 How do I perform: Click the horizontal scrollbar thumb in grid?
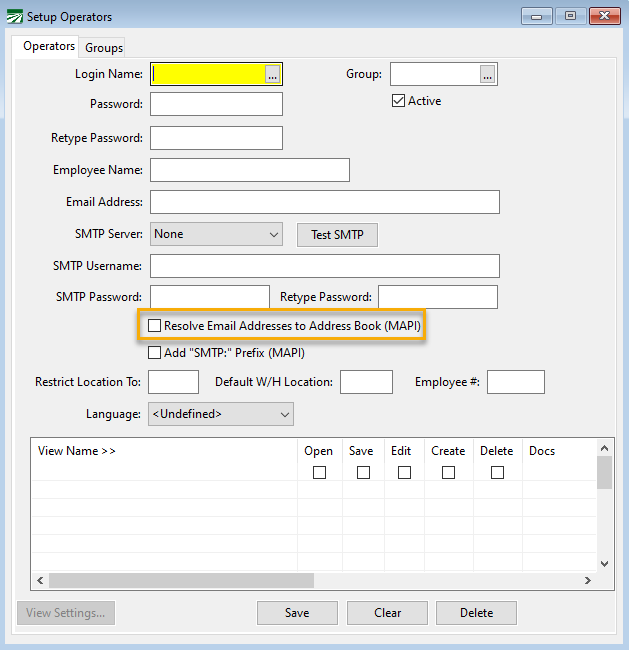click(180, 580)
